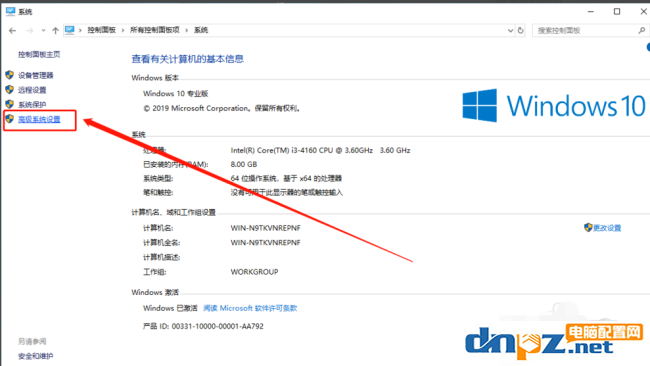Click the forward navigation arrow
This screenshot has width=650, height=366.
coord(29,30)
